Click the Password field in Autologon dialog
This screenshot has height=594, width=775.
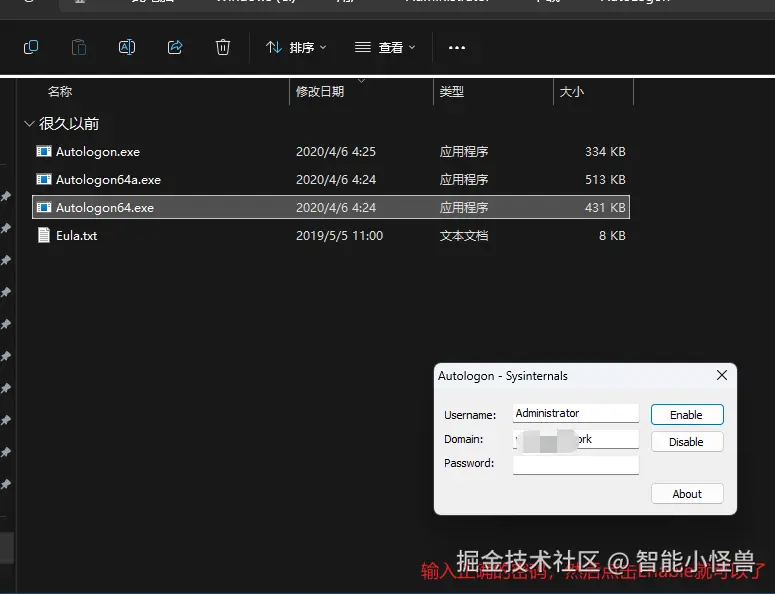point(576,465)
